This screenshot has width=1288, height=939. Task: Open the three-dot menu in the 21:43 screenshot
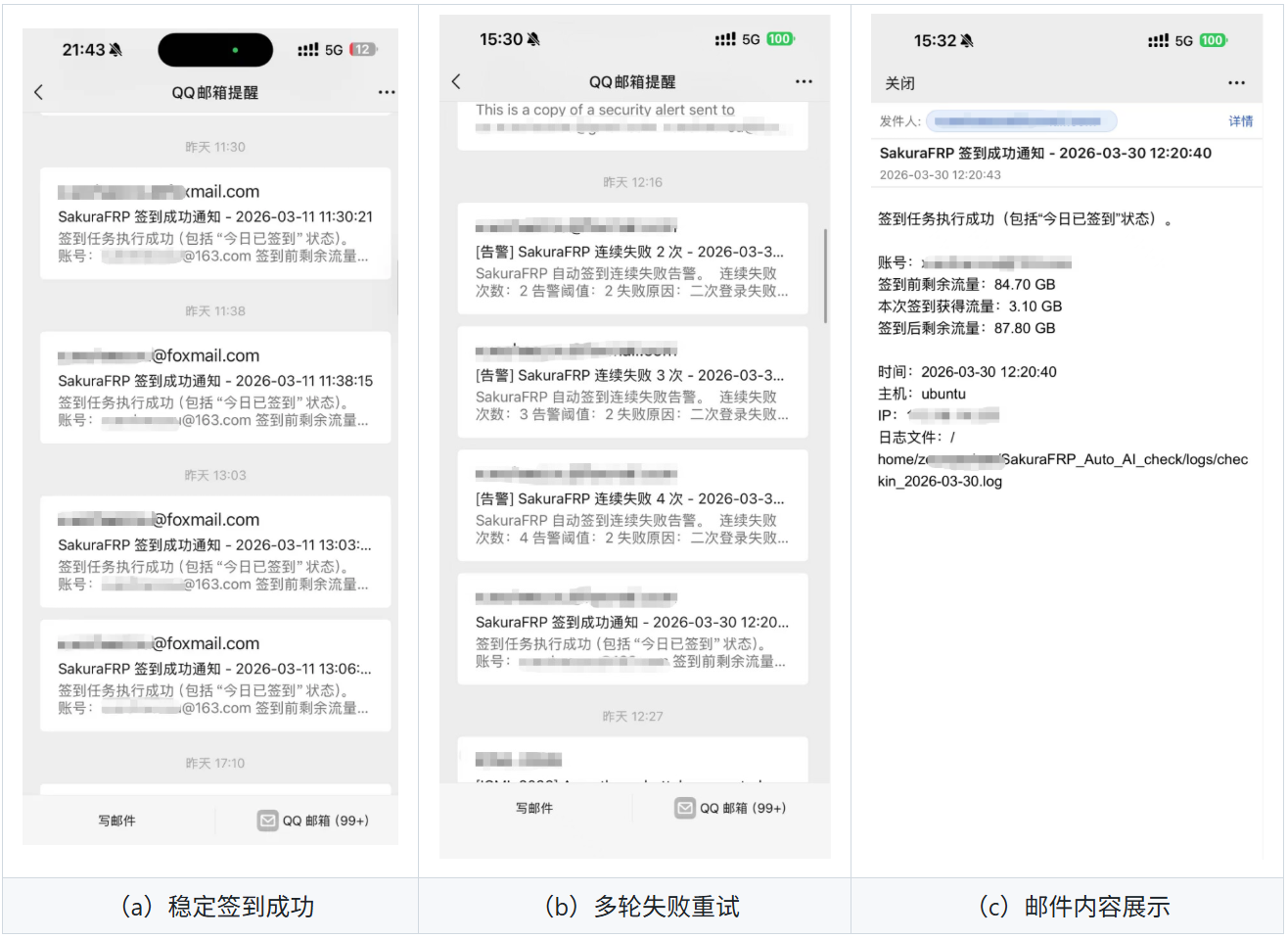387,92
